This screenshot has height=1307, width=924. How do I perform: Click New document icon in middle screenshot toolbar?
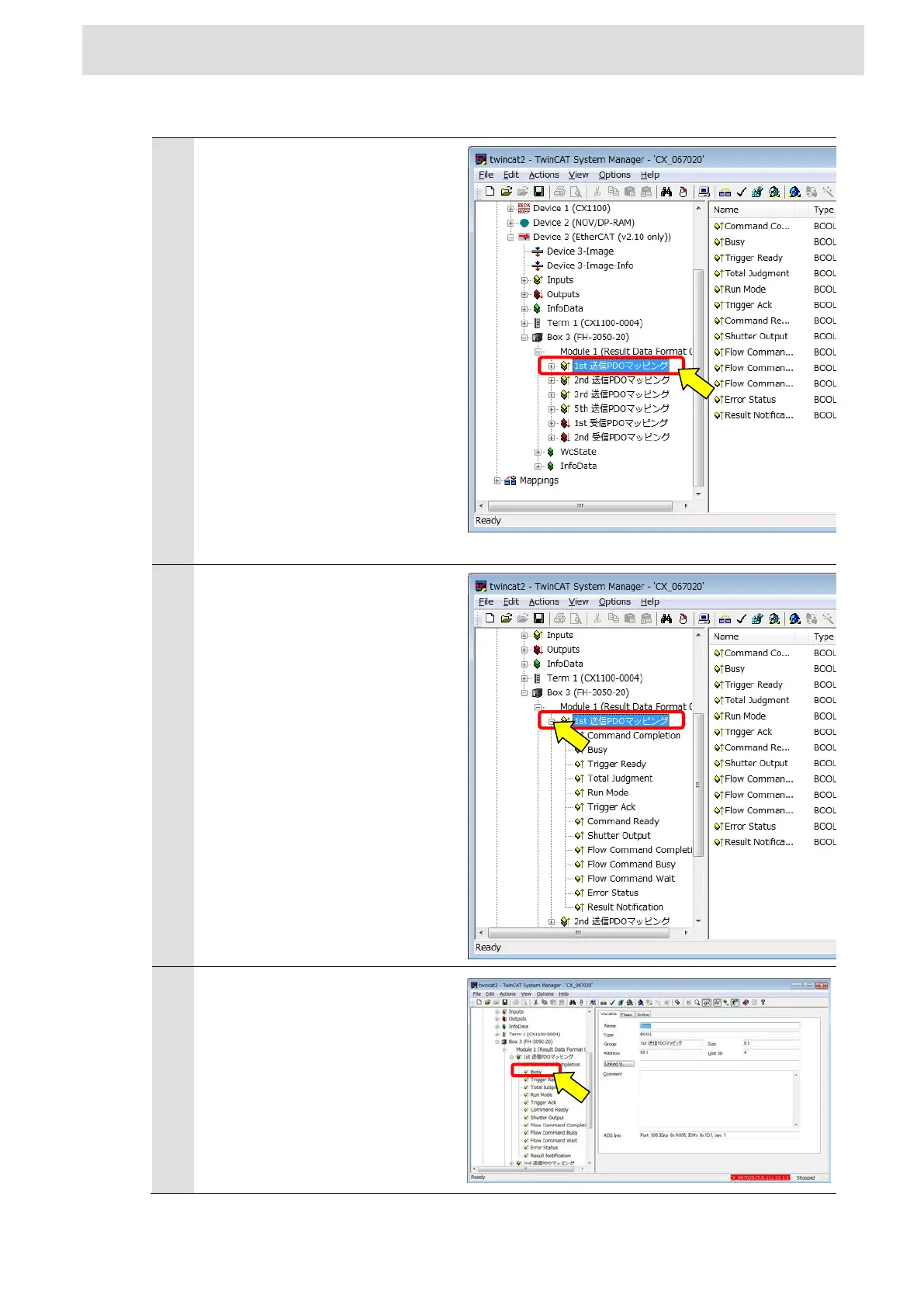pos(490,619)
